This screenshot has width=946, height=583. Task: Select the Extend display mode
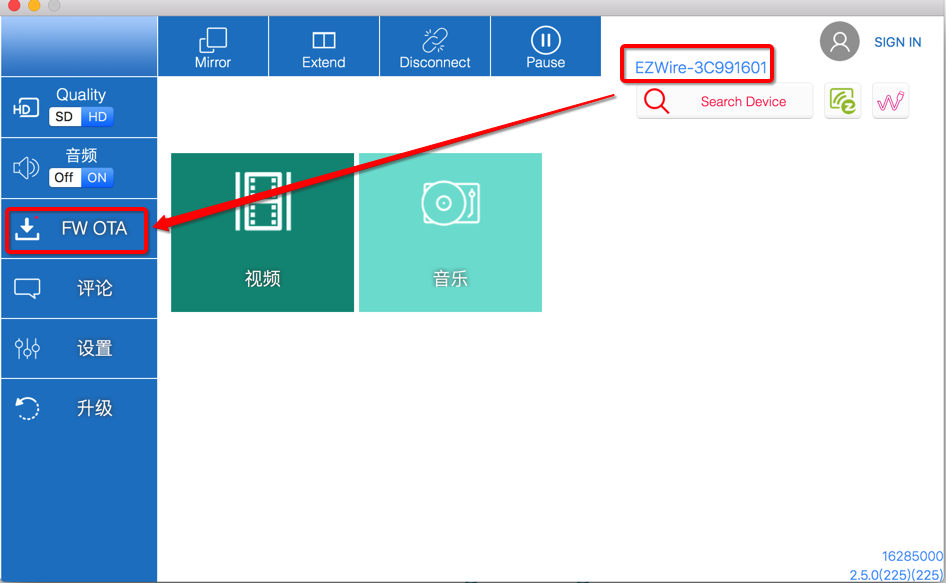pos(324,46)
